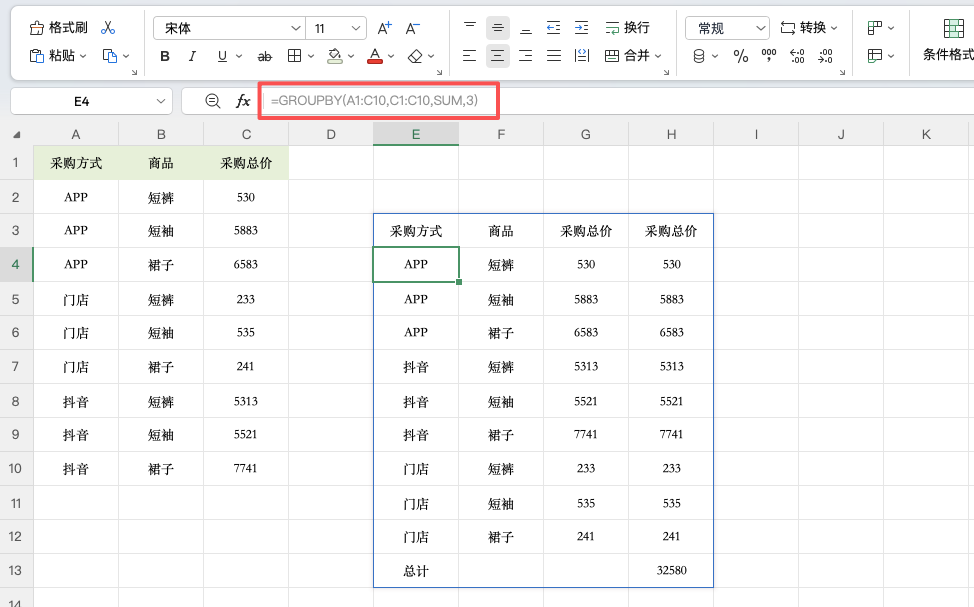The image size is (974, 607).
Task: Toggle underline formatting
Action: [x=222, y=57]
